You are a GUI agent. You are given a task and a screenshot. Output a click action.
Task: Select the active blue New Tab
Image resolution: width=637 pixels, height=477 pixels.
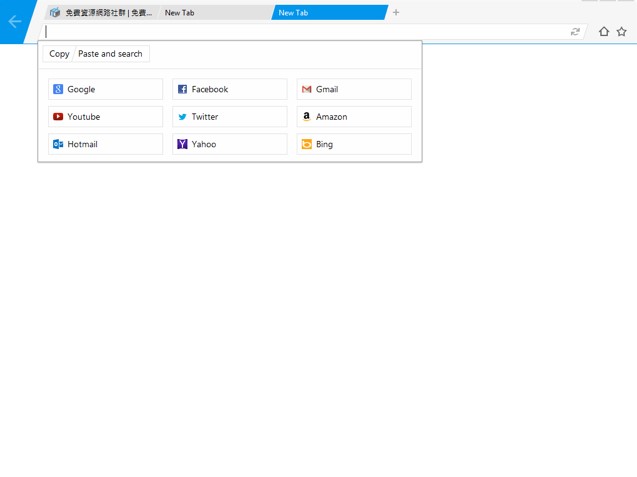(x=330, y=13)
